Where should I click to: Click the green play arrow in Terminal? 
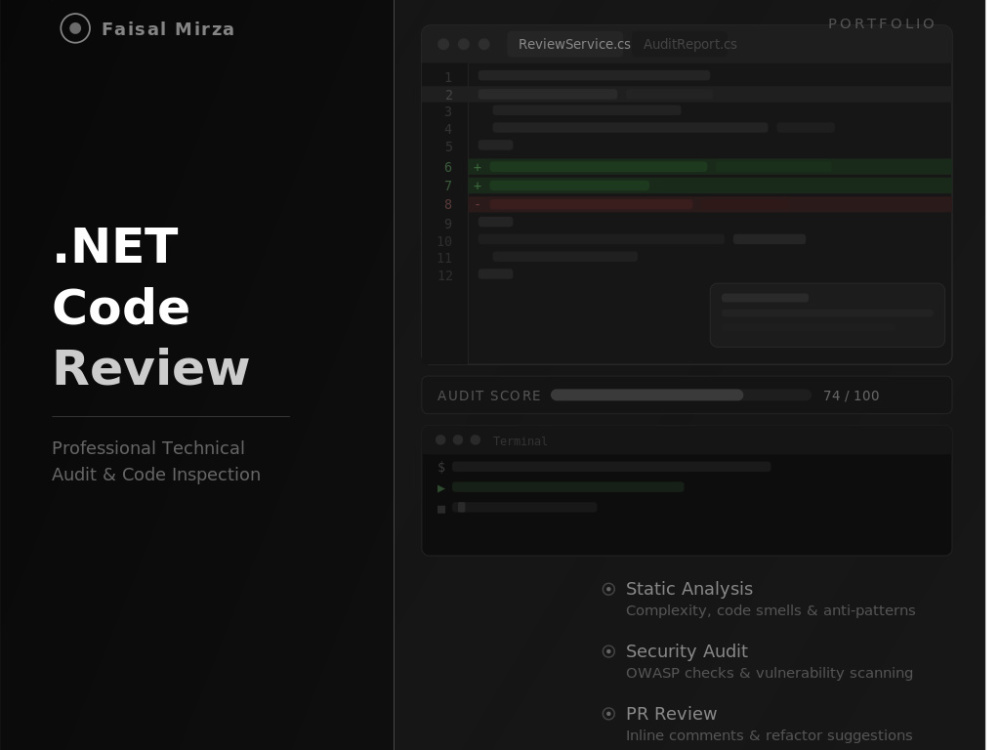441,488
